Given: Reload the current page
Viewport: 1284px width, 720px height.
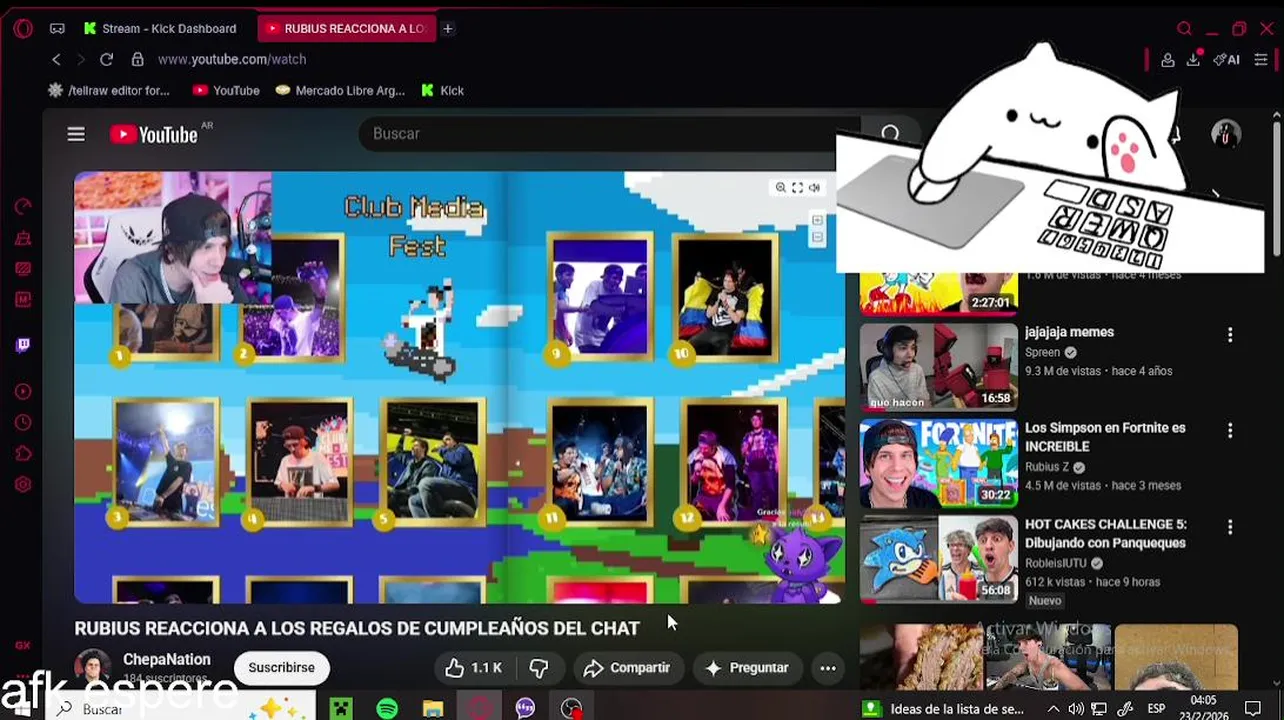Looking at the screenshot, I should [x=107, y=59].
